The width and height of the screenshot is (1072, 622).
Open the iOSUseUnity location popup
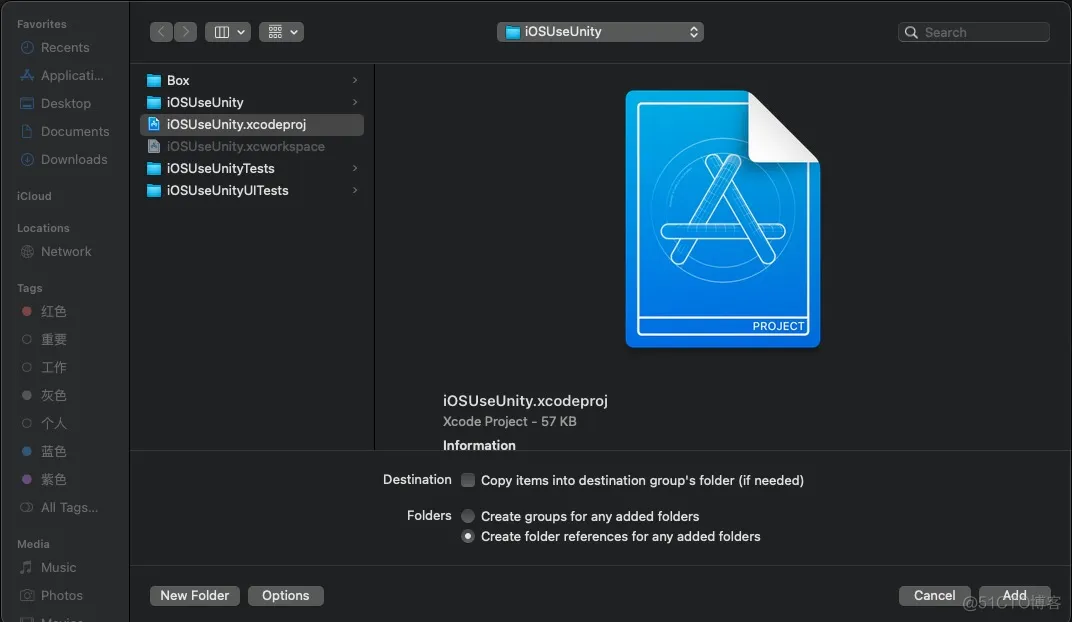pyautogui.click(x=600, y=32)
